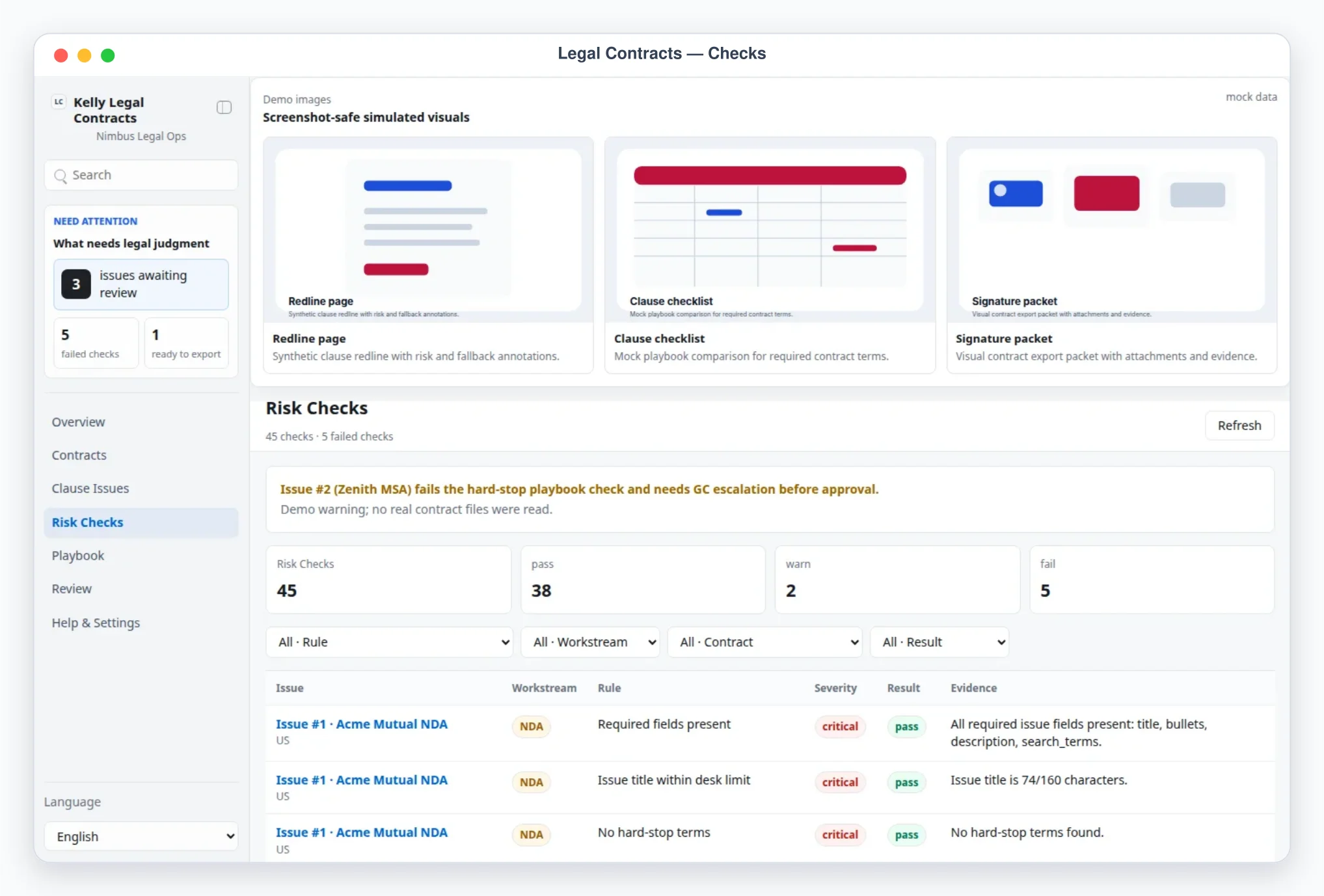Expand the All · Rule dropdown
This screenshot has height=896, width=1324.
click(389, 642)
